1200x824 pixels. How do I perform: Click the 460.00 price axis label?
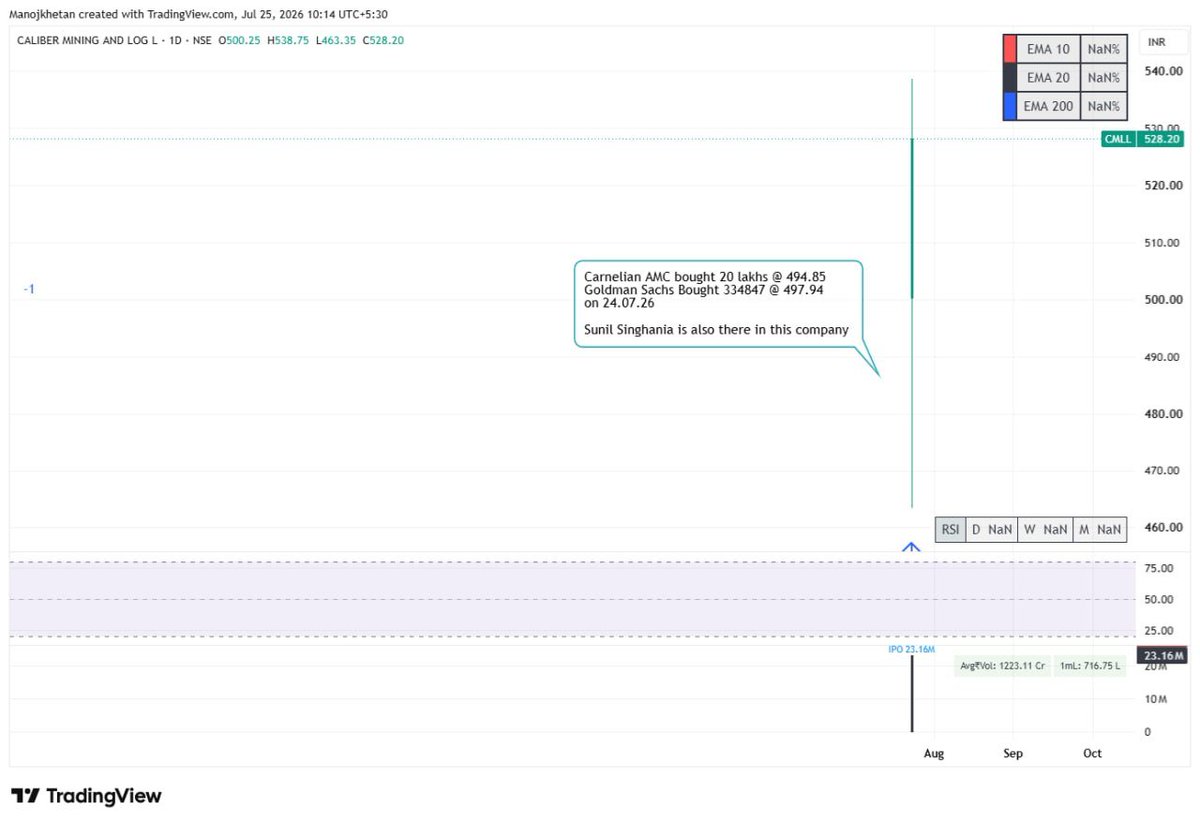coord(1164,528)
